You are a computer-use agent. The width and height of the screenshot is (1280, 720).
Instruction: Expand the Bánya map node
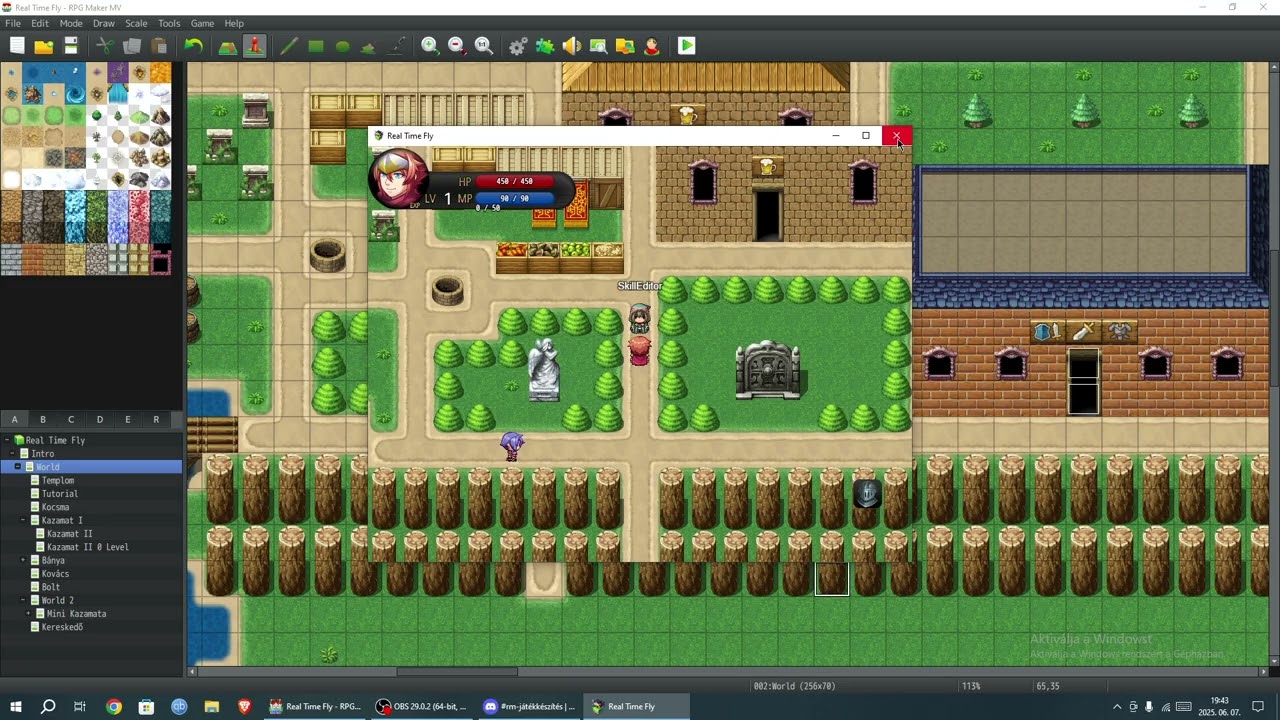tap(23, 561)
